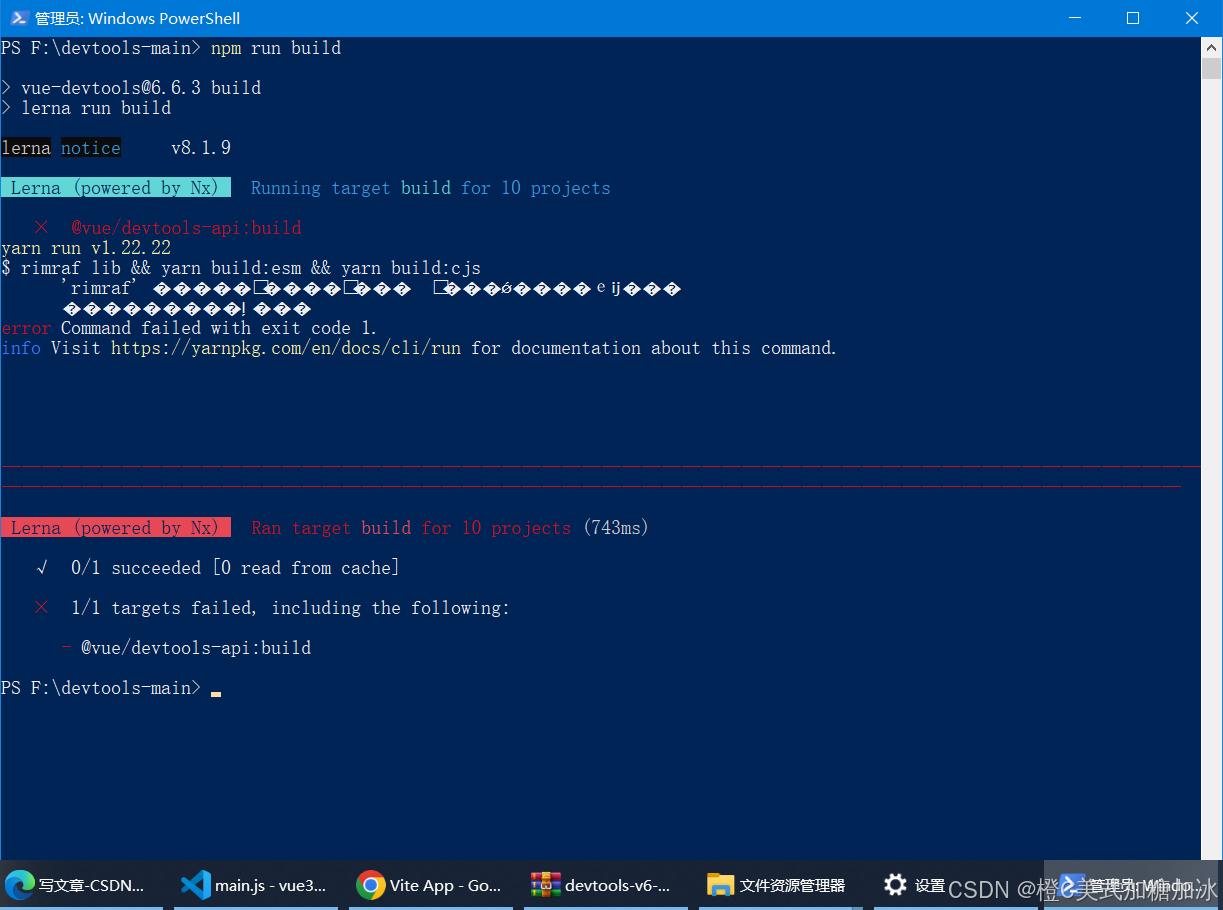Click the teal 'Lerna (powered by Nx)' badge
This screenshot has width=1223, height=910.
[x=116, y=188]
